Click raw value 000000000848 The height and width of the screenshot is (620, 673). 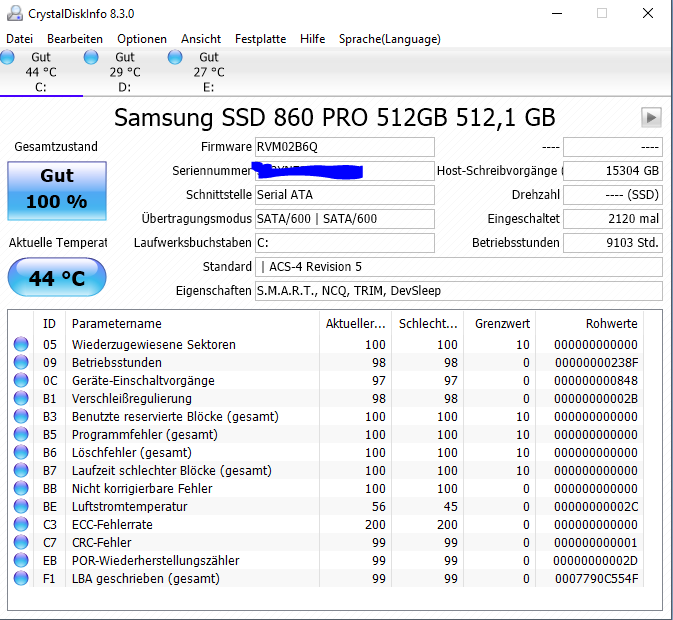(x=596, y=381)
